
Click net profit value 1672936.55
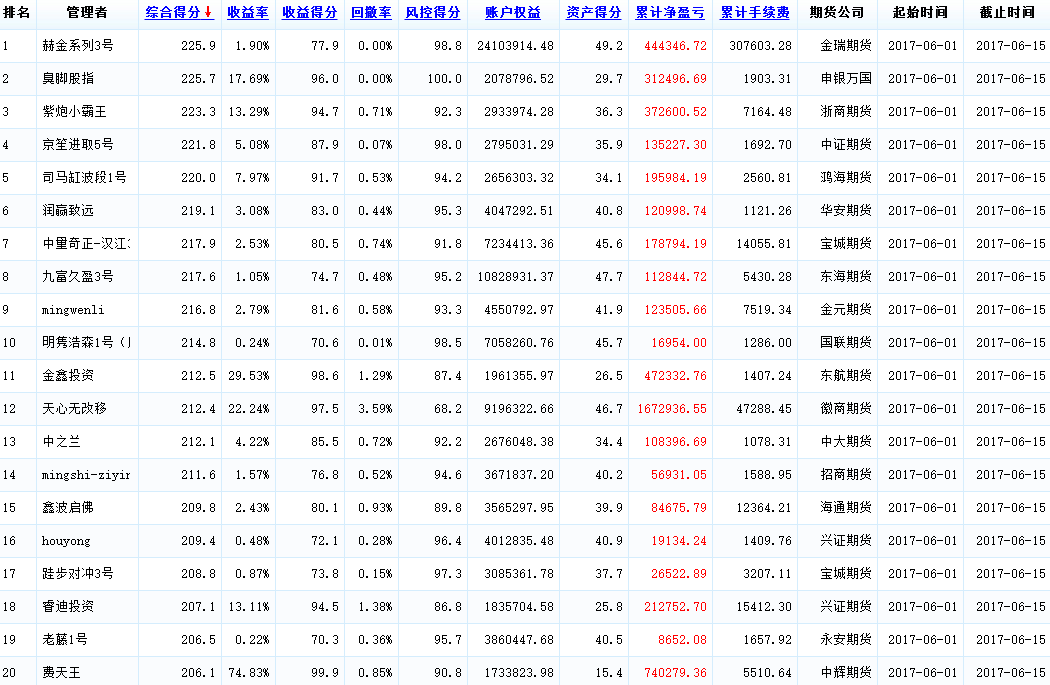pyautogui.click(x=672, y=408)
